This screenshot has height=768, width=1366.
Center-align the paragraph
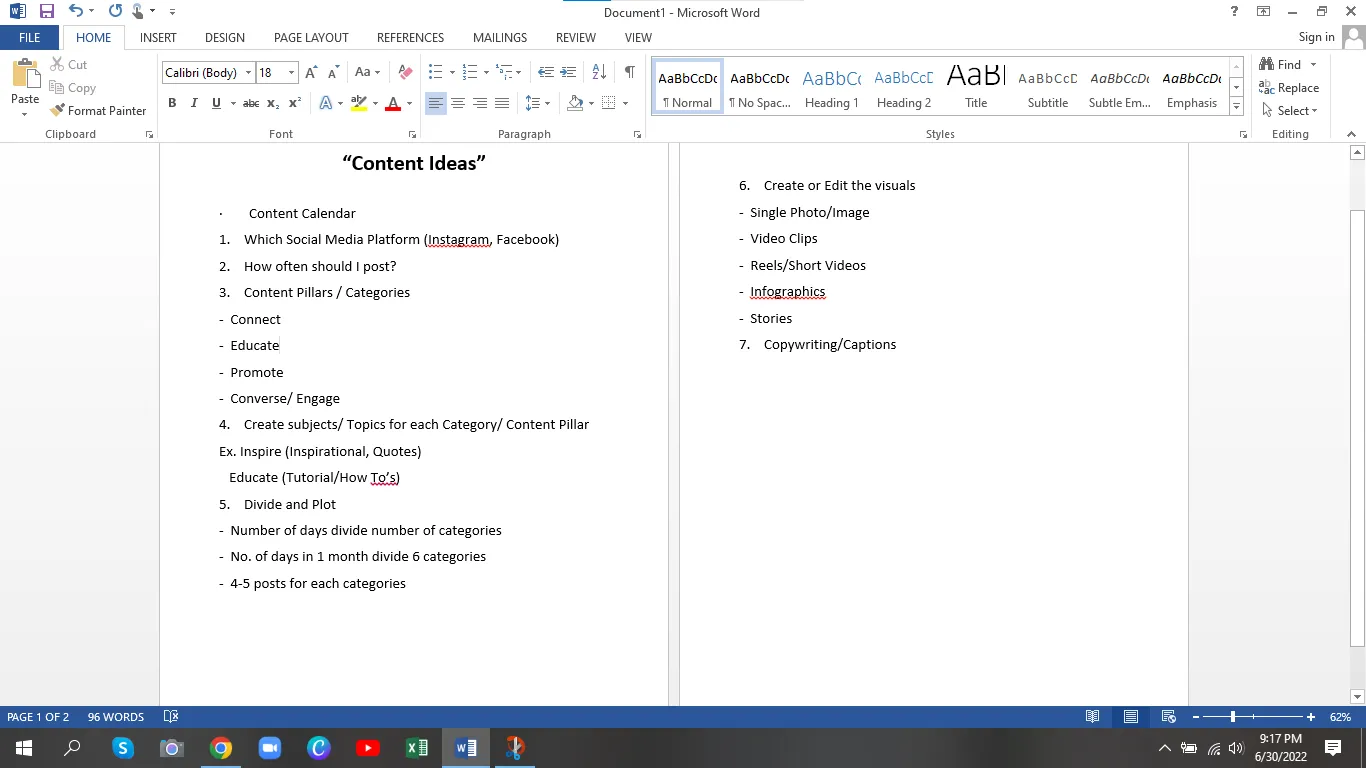tap(458, 103)
